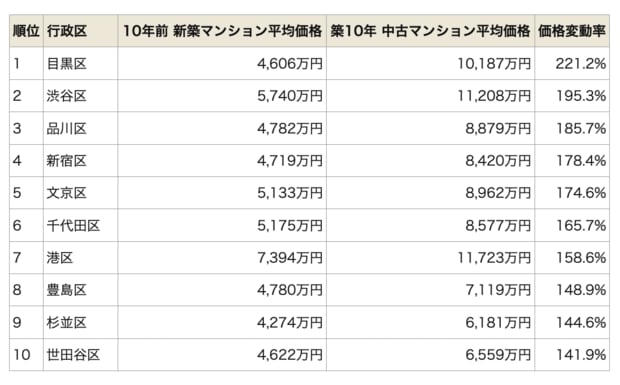Viewport: 620px width, 385px height.
Task: Click the 10,187万円 used price cell
Action: [x=430, y=63]
